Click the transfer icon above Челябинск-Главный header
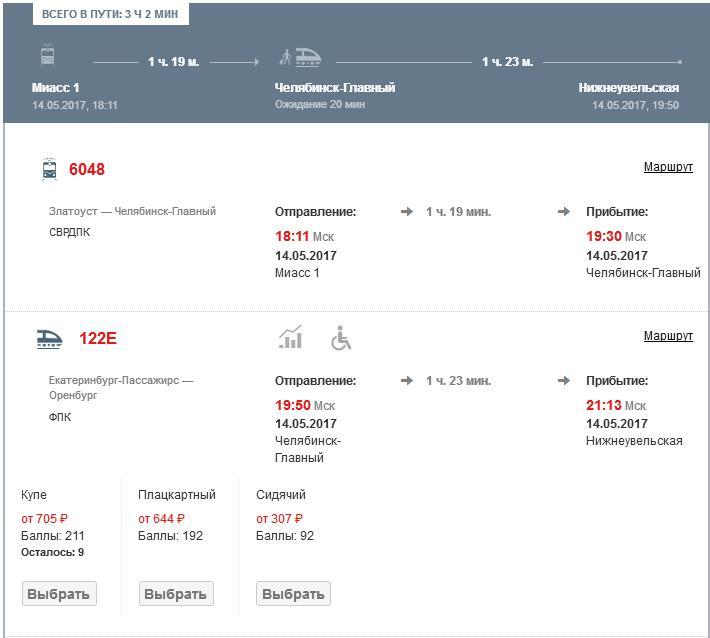710x638 pixels. (300, 57)
